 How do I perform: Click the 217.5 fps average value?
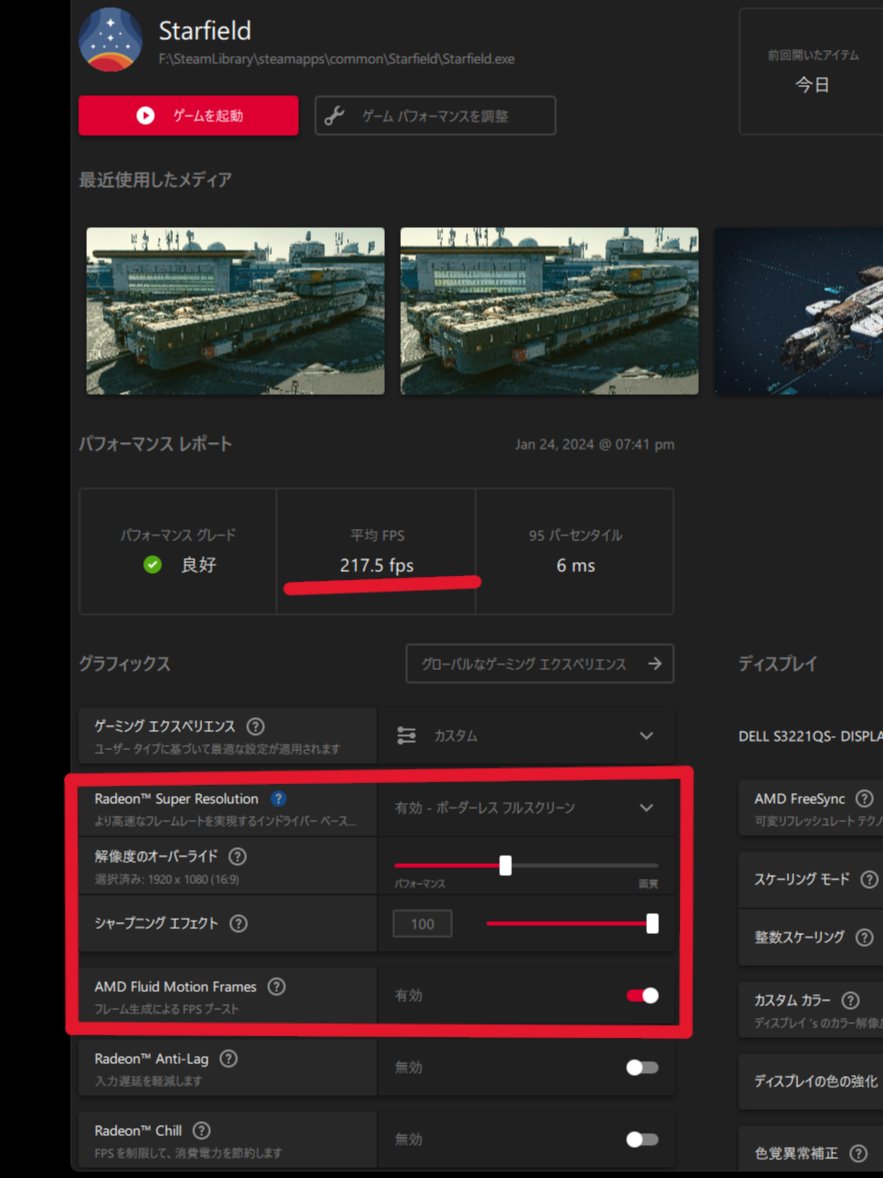tap(376, 565)
